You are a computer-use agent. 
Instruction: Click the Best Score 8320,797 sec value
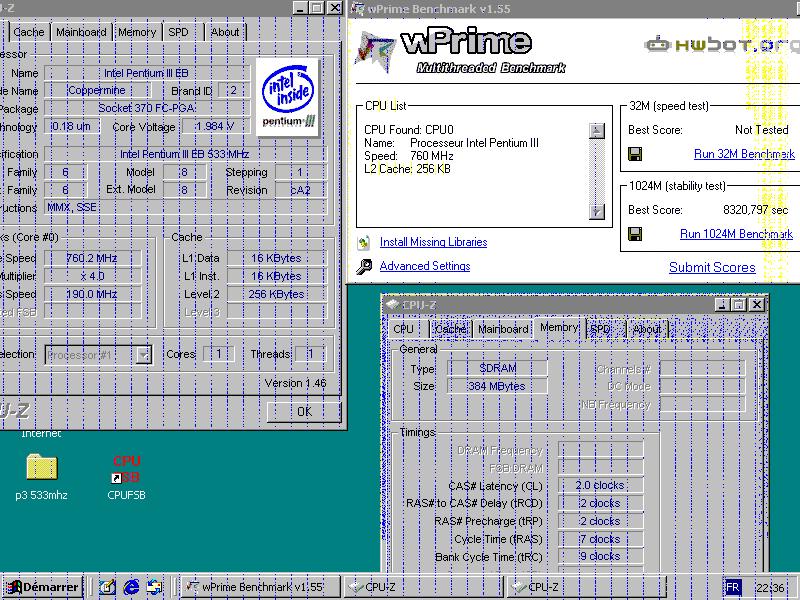(755, 210)
